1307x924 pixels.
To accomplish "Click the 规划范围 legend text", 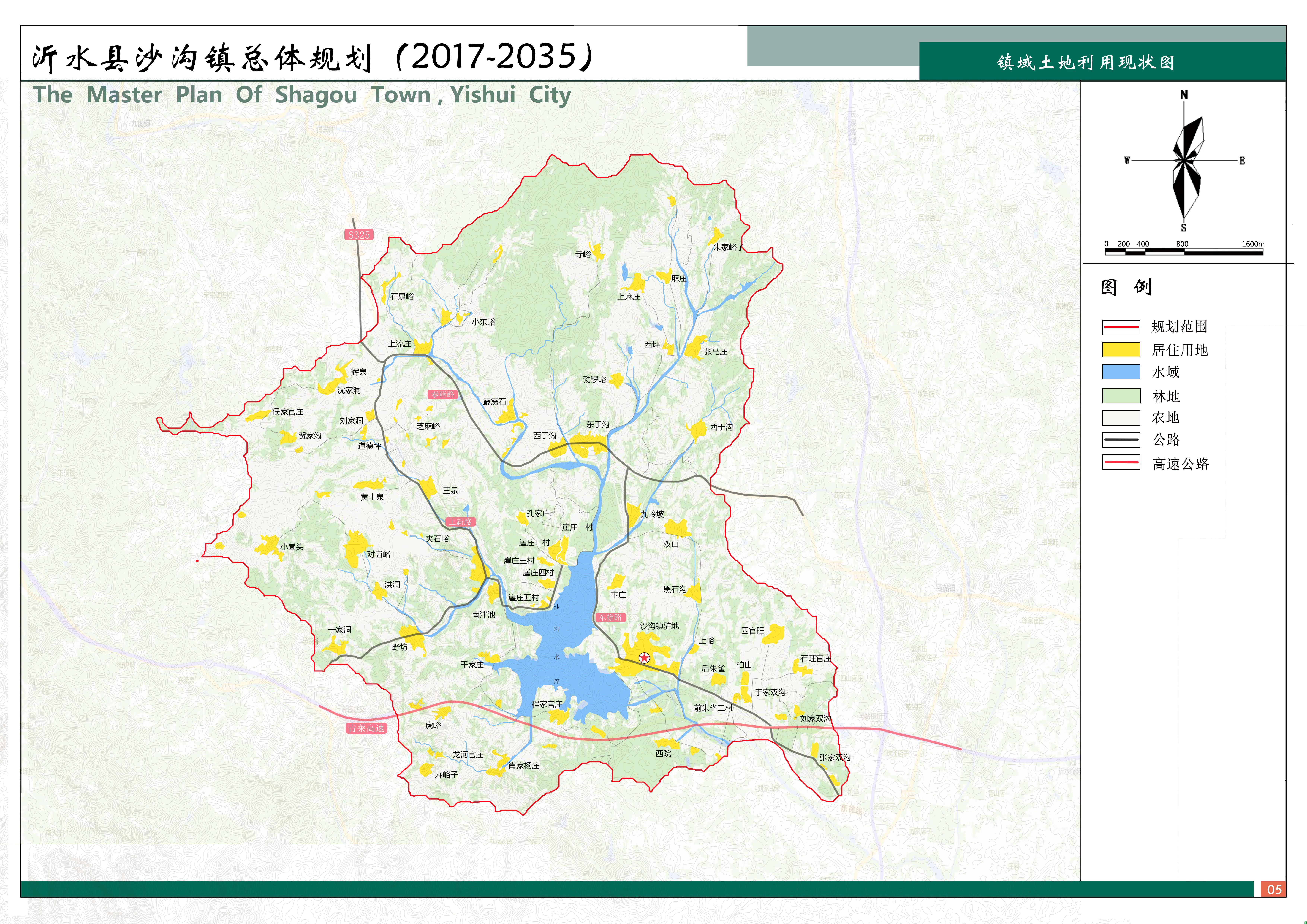I will (x=1180, y=327).
